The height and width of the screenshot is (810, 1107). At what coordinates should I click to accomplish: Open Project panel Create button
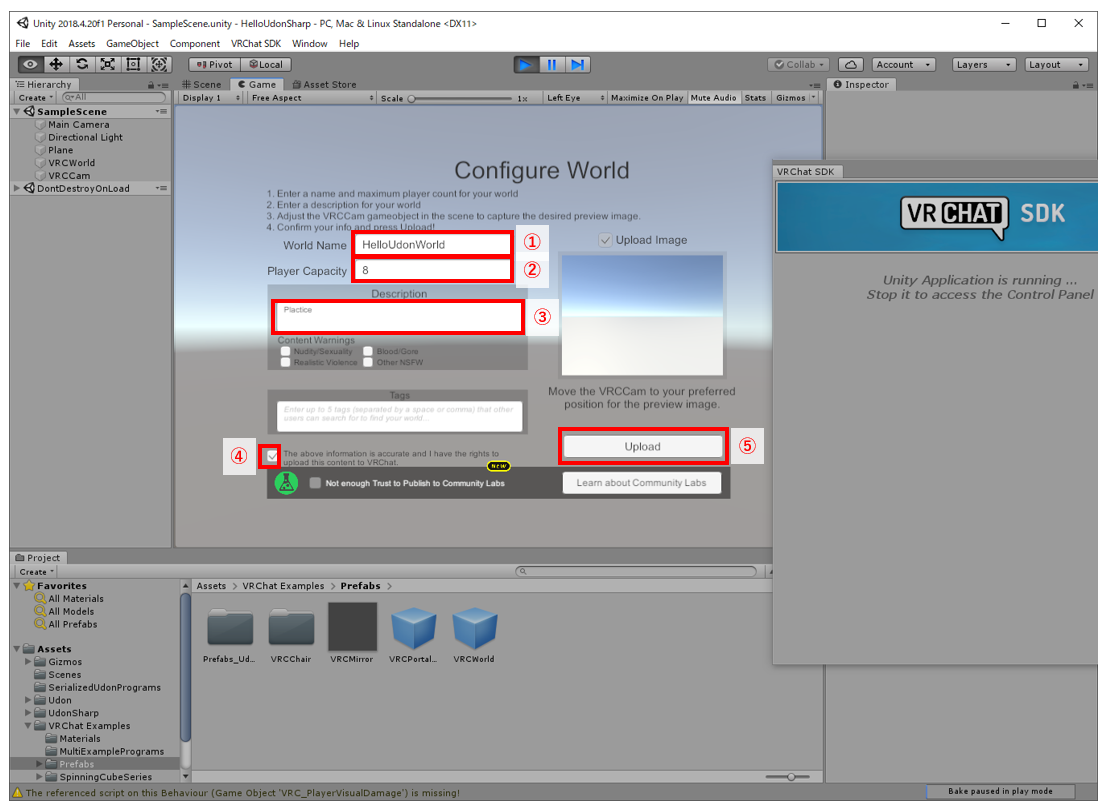point(36,572)
